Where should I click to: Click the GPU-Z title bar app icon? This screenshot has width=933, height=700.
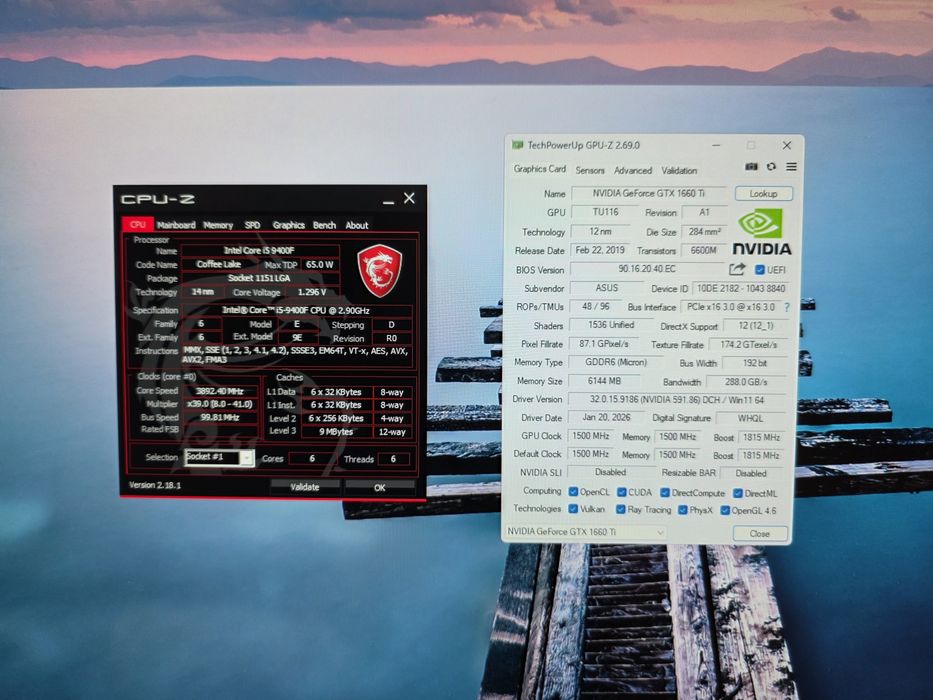coord(517,145)
